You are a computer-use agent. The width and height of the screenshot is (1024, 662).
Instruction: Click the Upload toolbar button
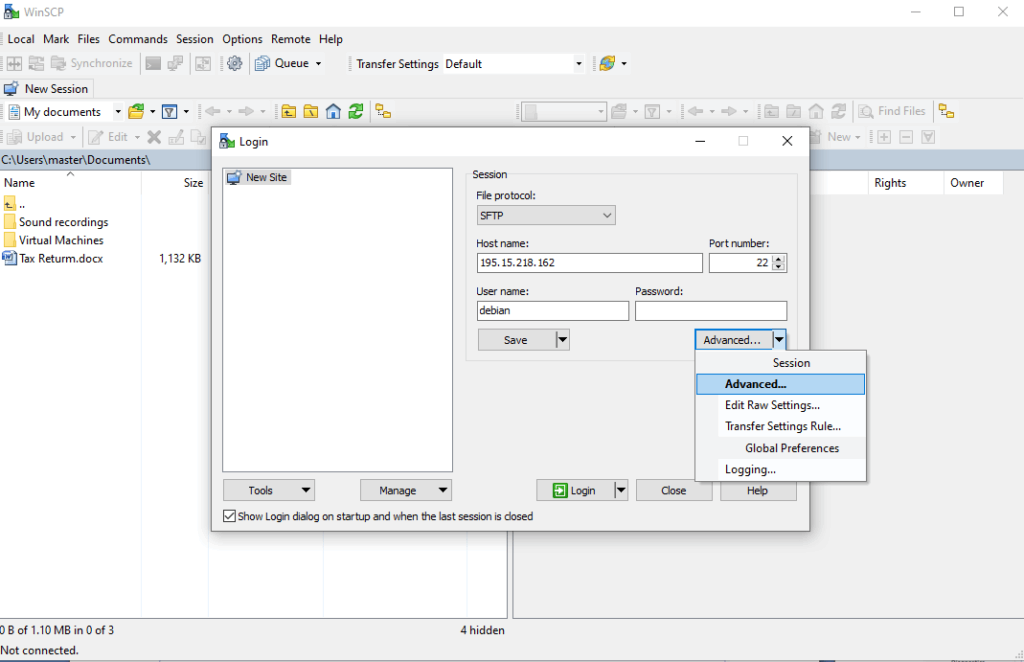point(35,137)
